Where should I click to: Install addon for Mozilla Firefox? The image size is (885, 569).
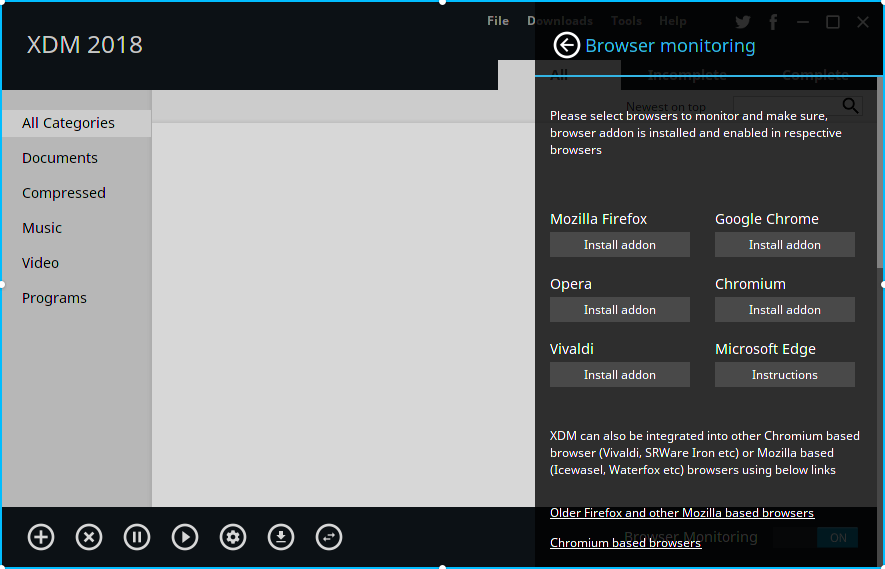click(620, 244)
